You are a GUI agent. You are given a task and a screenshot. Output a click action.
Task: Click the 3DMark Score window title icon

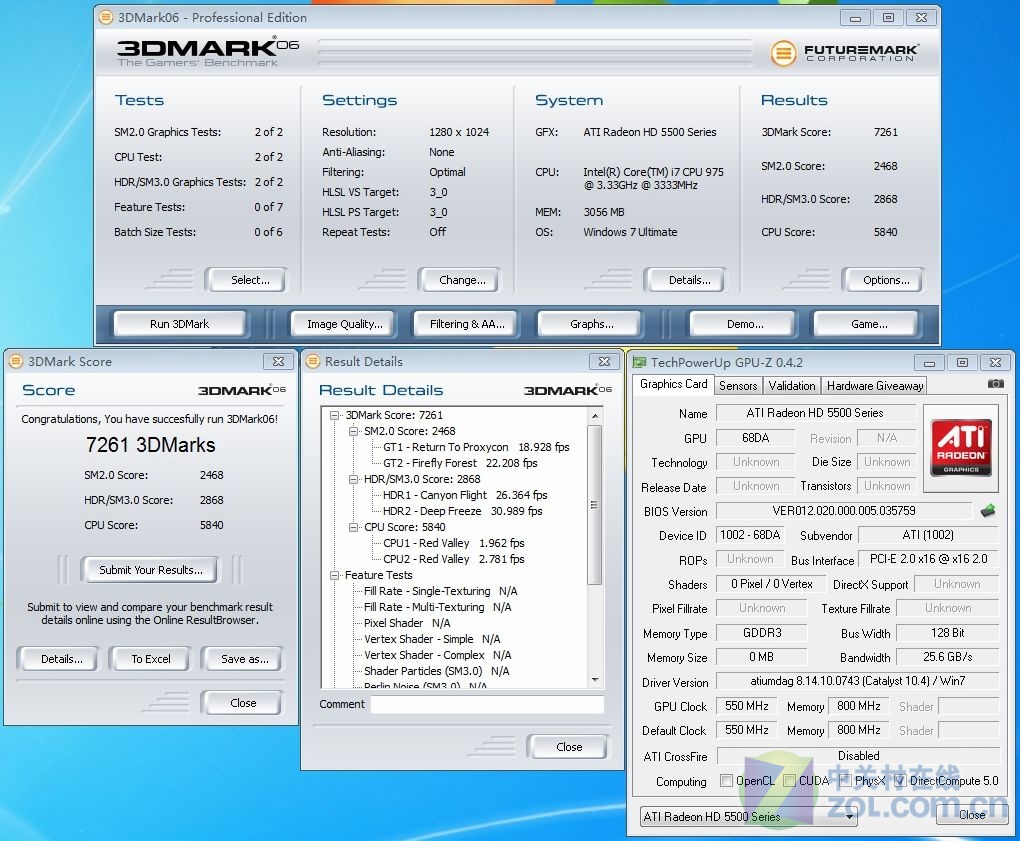(x=16, y=362)
